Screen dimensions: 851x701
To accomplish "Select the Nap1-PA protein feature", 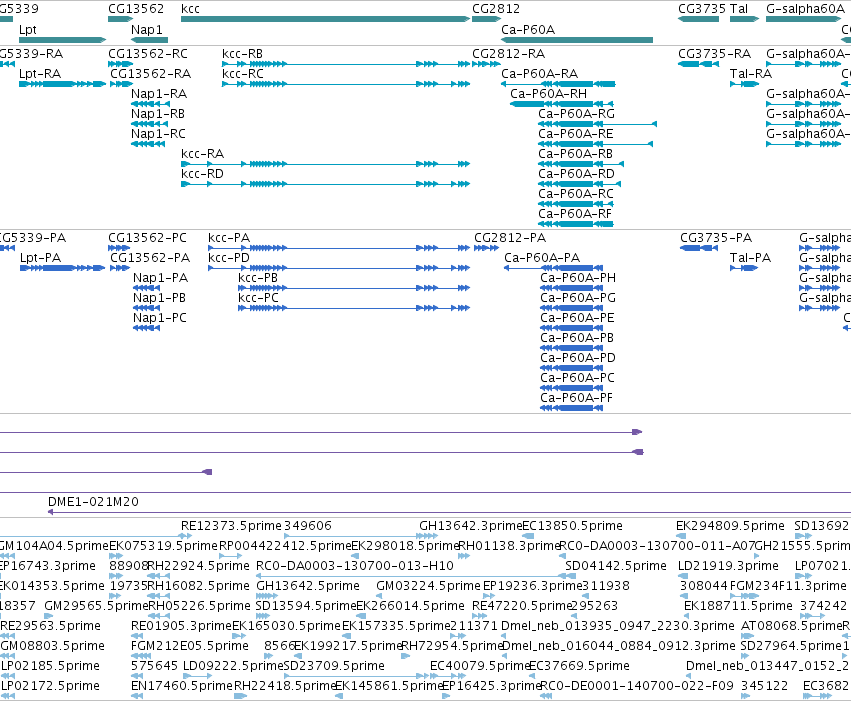I will [147, 288].
